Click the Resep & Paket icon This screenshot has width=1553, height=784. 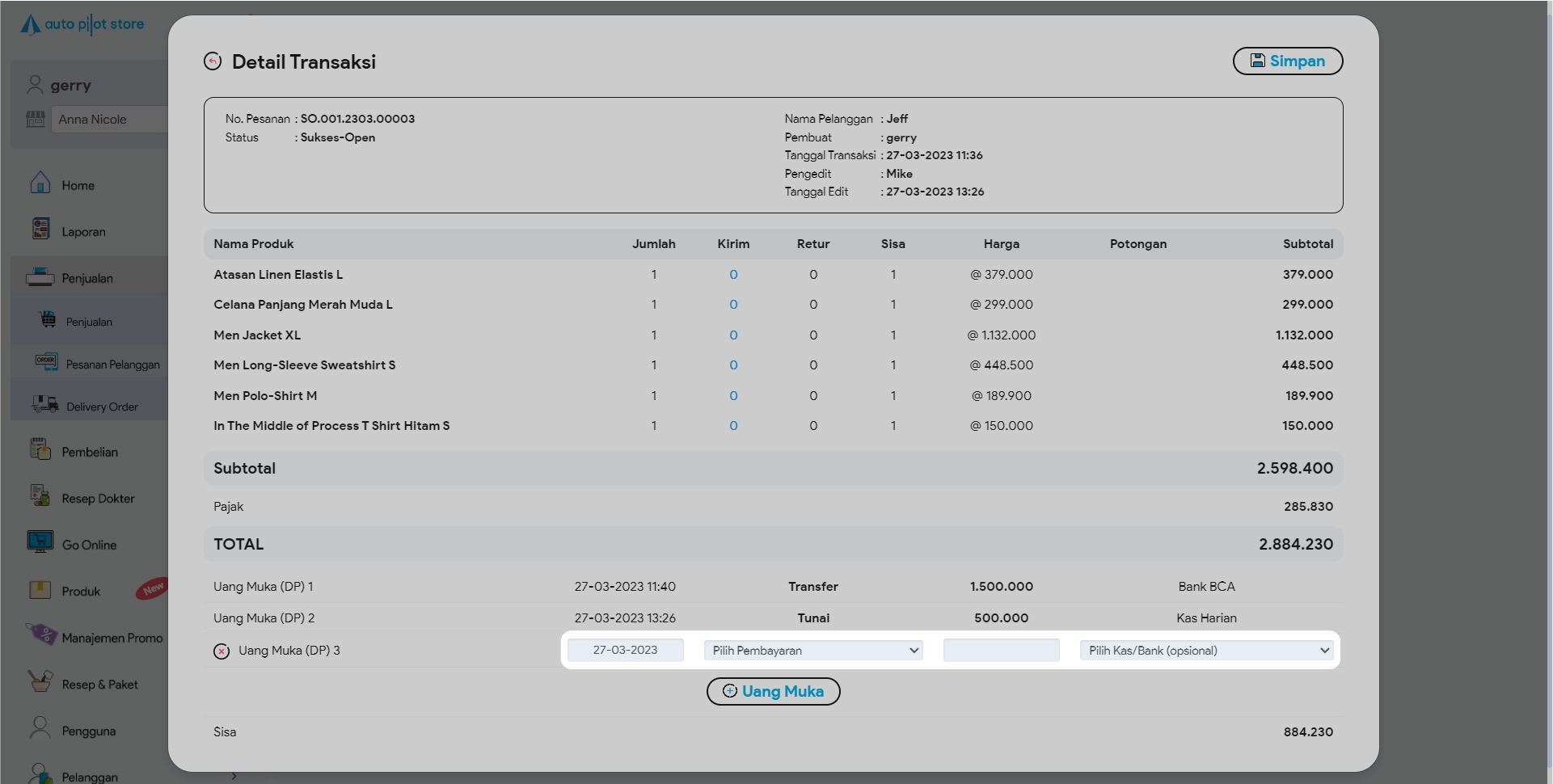click(40, 681)
